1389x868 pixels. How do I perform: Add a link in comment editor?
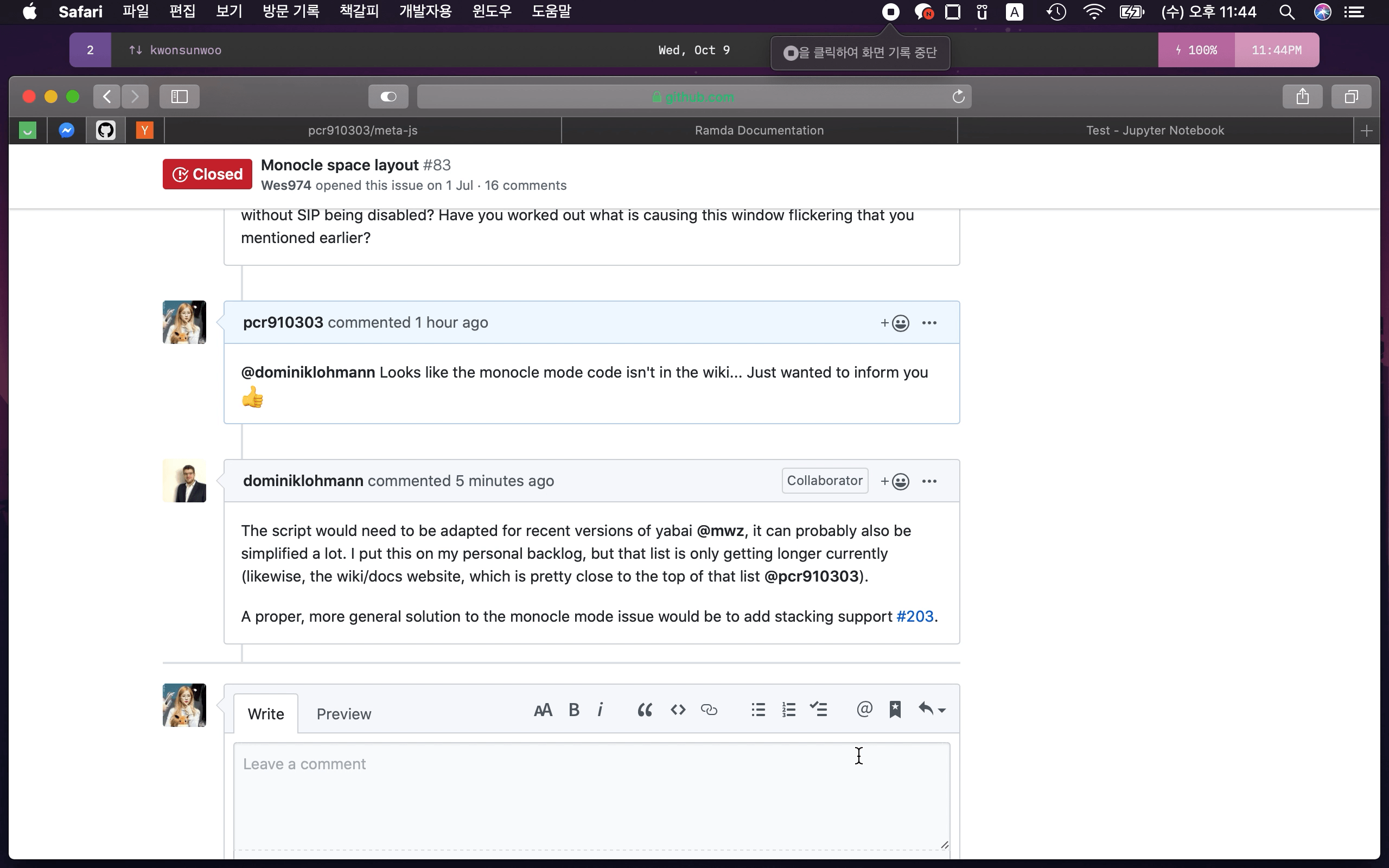click(x=709, y=710)
